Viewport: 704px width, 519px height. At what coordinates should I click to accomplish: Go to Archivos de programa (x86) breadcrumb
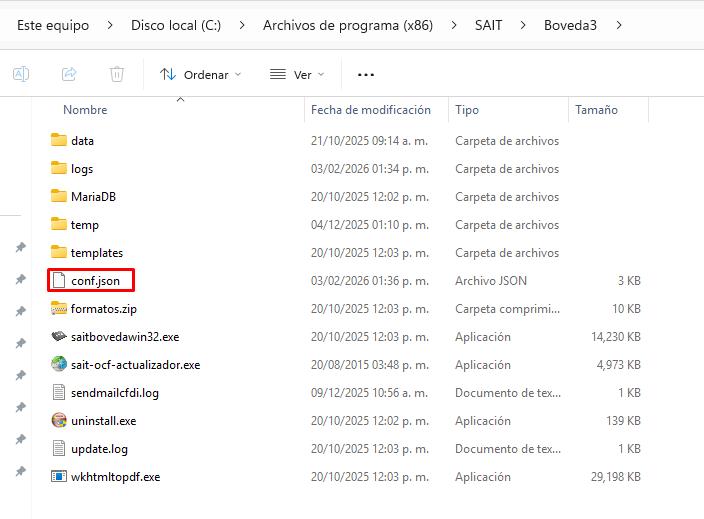(348, 24)
